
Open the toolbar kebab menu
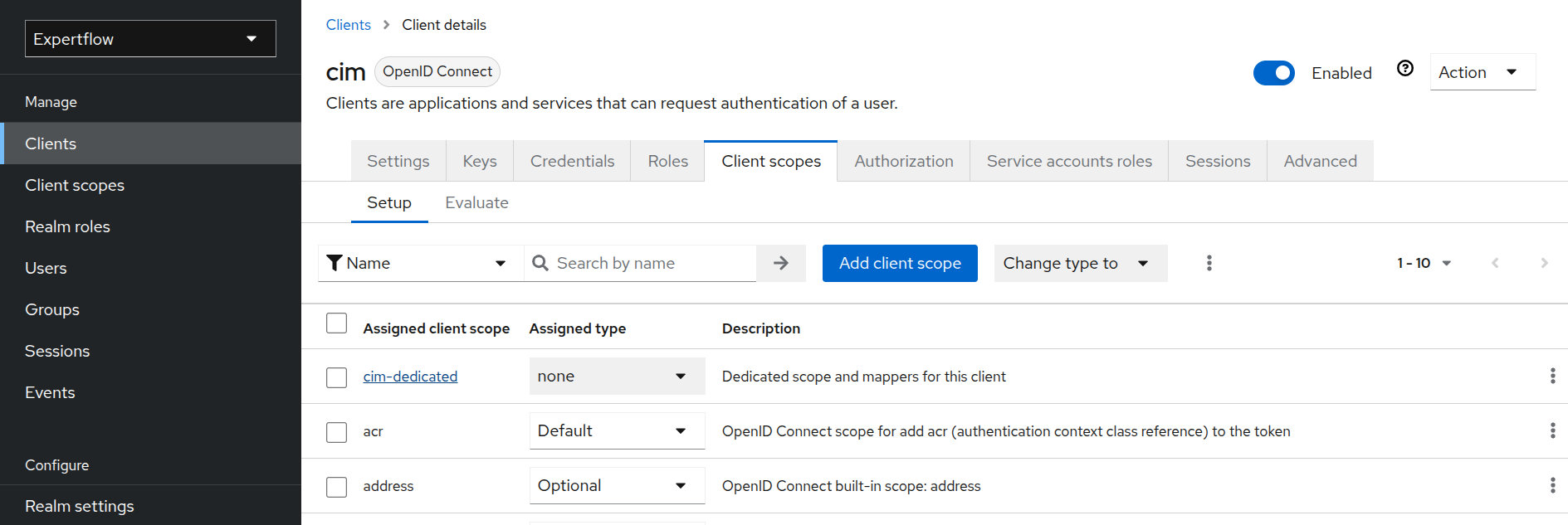(1209, 263)
